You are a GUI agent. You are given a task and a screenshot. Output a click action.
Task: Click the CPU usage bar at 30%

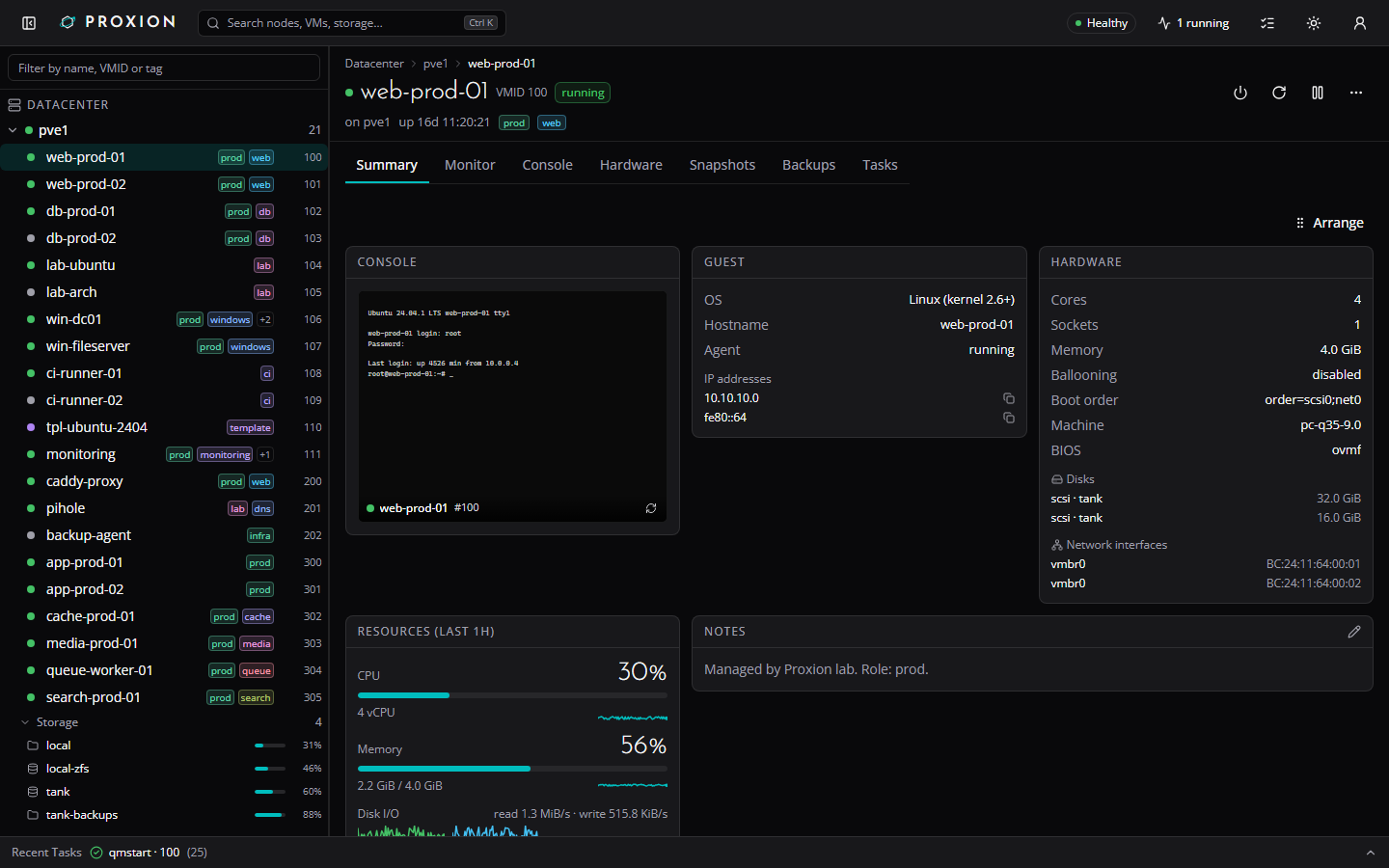(x=512, y=694)
